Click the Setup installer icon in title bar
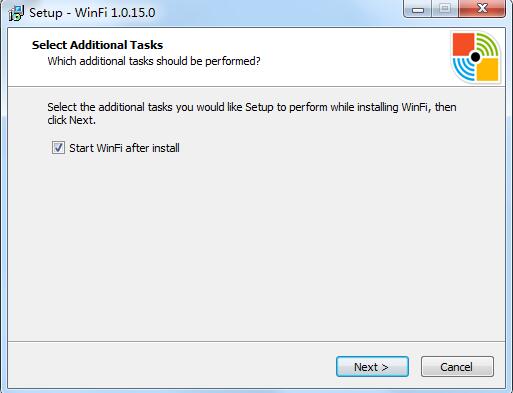 tap(16, 13)
